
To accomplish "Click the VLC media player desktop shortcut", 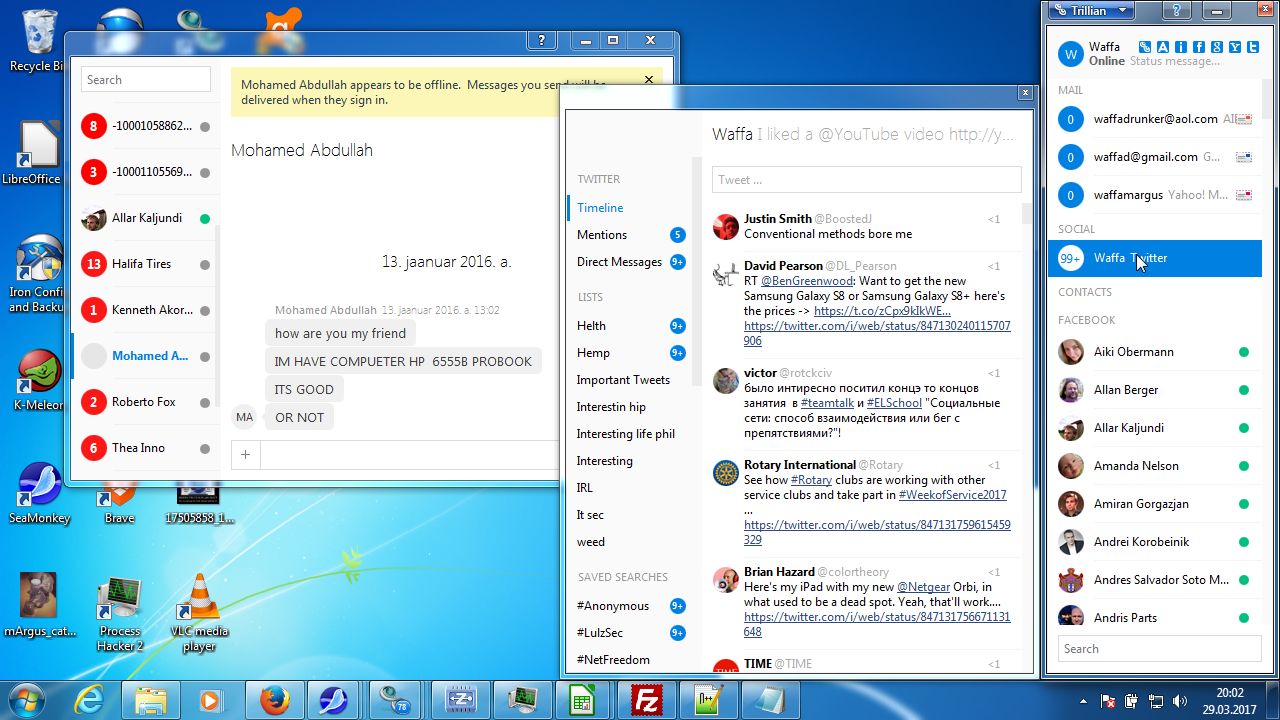I will tap(199, 612).
